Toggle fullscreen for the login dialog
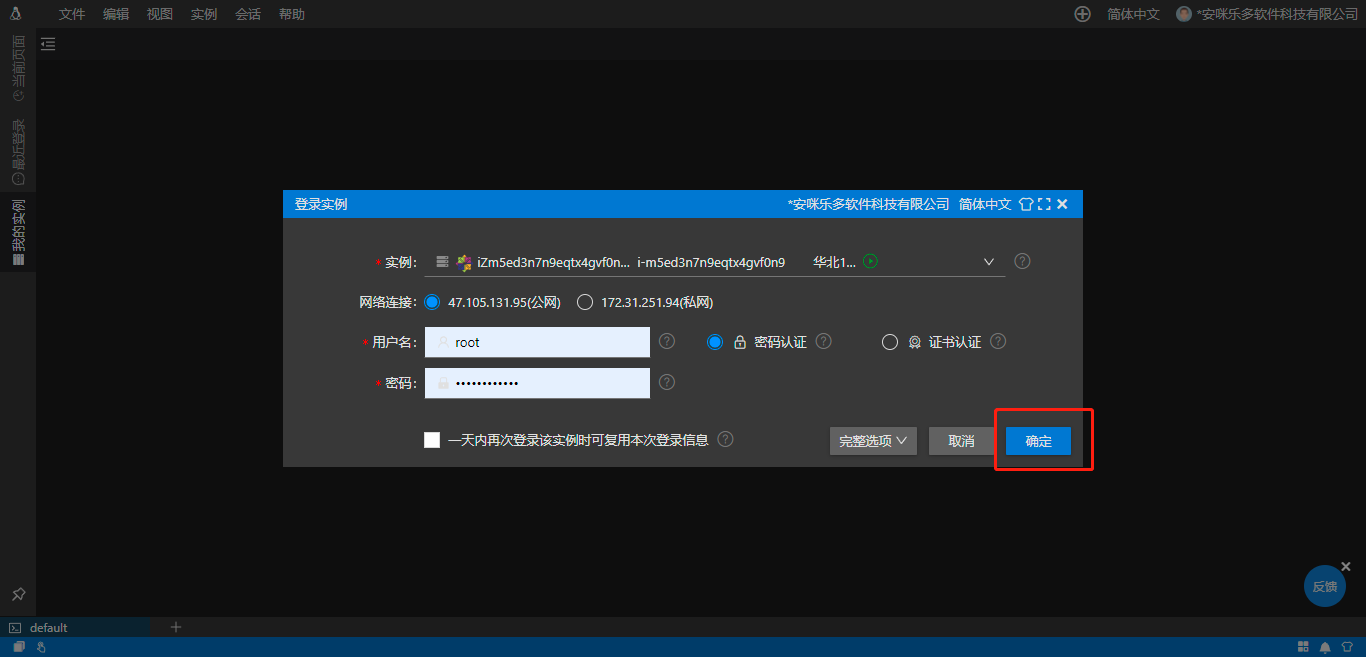Image resolution: width=1366 pixels, height=657 pixels. [1044, 204]
